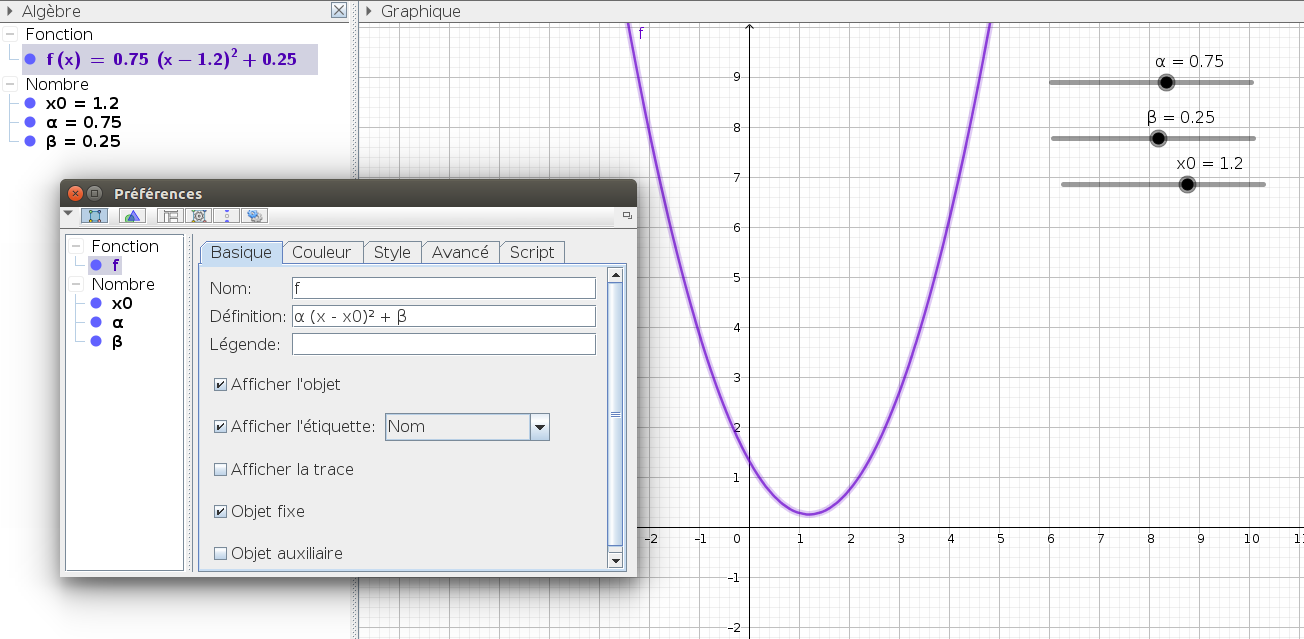
Task: Select the α entry in Préférences object tree
Action: (x=118, y=322)
